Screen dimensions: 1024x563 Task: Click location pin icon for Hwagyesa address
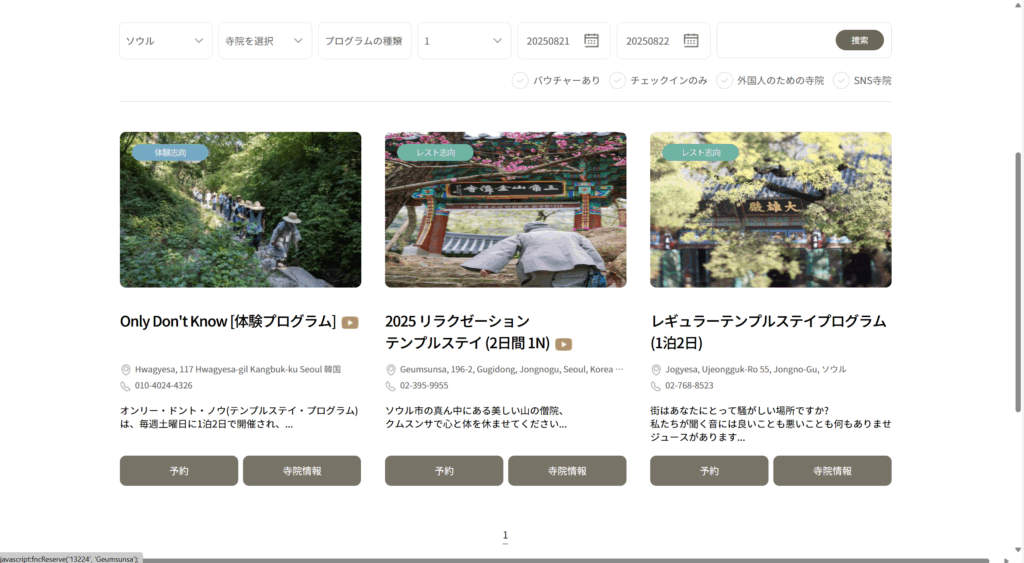(126, 370)
